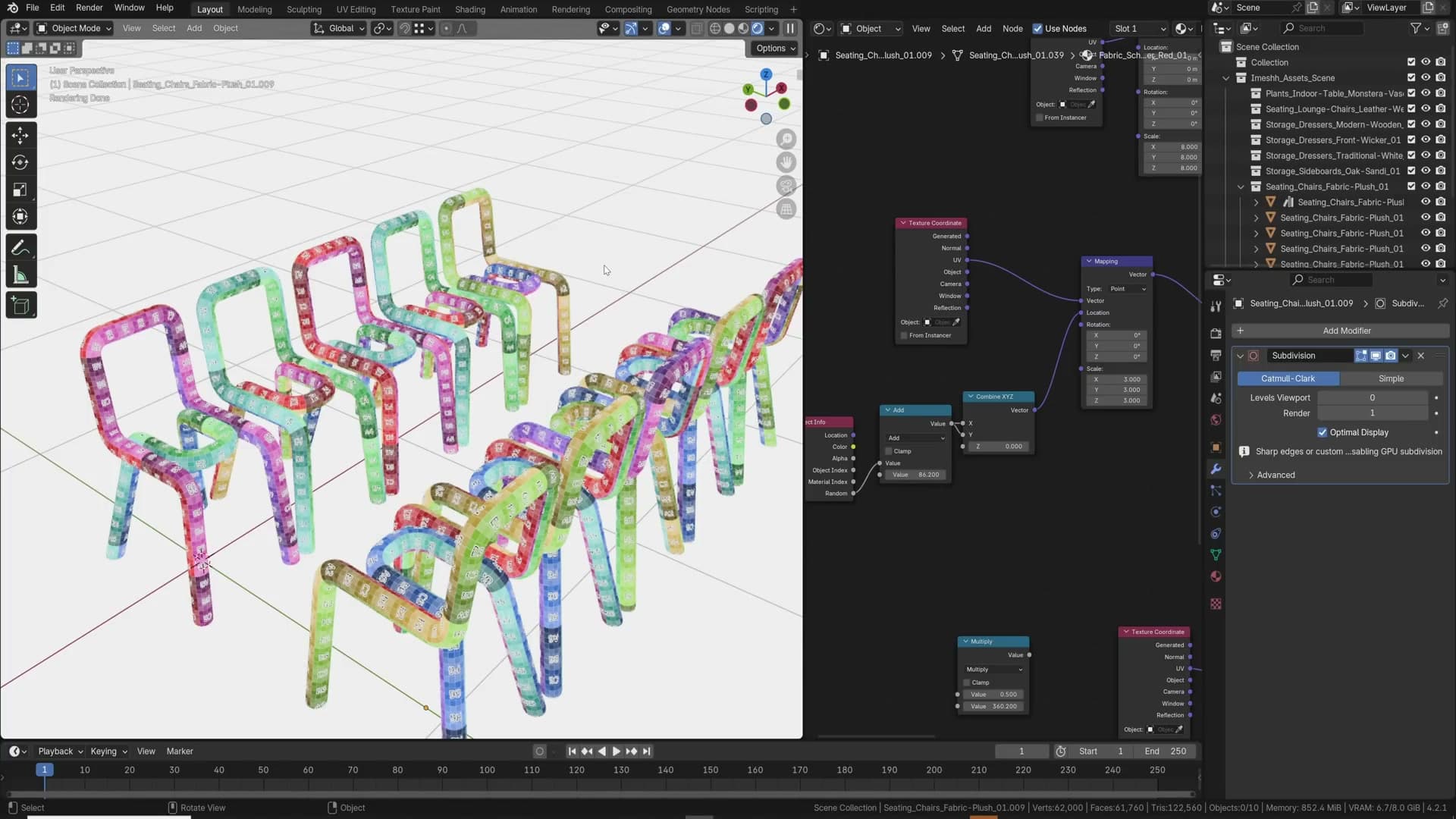Play the animation forward
The height and width of the screenshot is (819, 1456).
pyautogui.click(x=616, y=752)
